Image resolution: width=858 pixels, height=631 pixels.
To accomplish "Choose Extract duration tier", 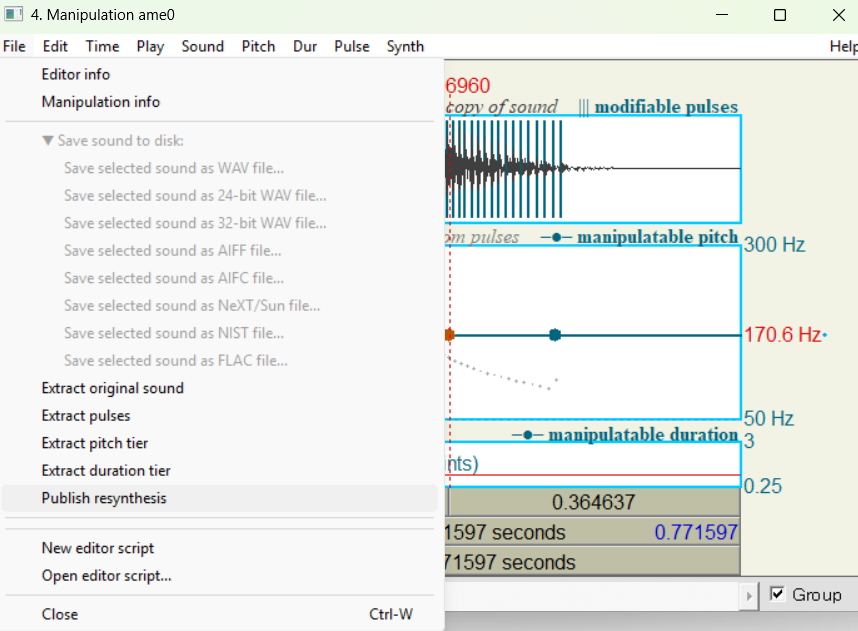I will pos(219,471).
